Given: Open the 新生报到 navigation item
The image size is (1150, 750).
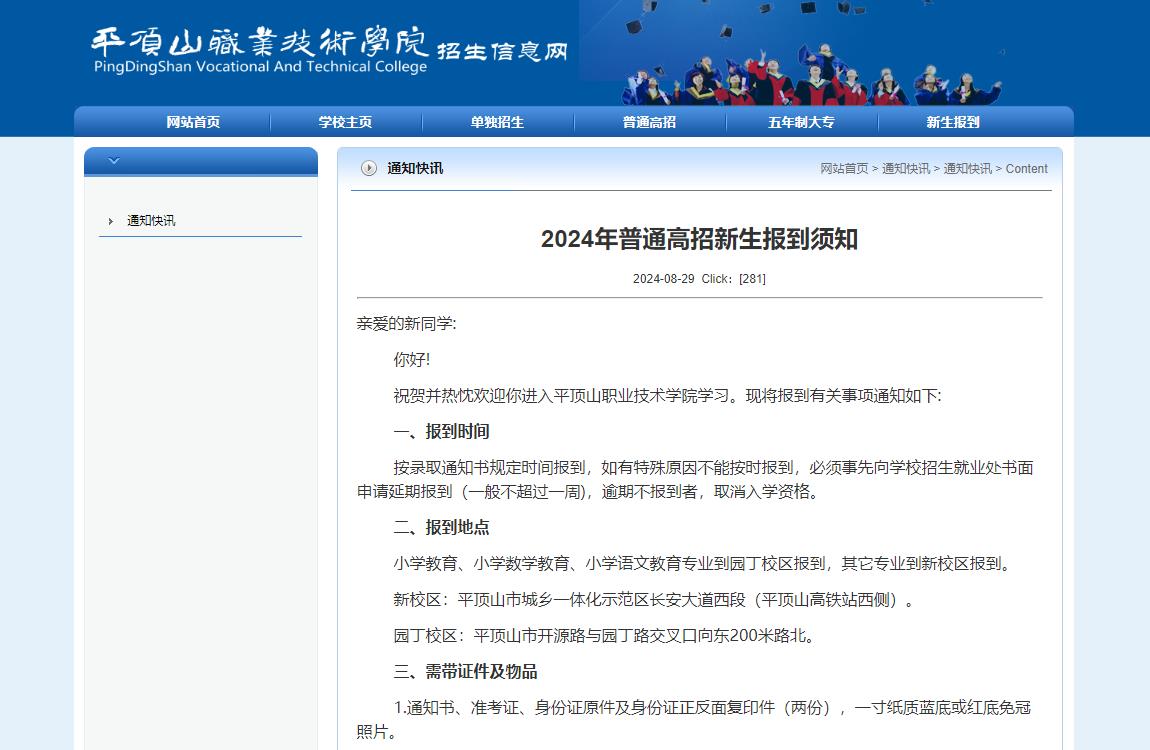Looking at the screenshot, I should 953,122.
